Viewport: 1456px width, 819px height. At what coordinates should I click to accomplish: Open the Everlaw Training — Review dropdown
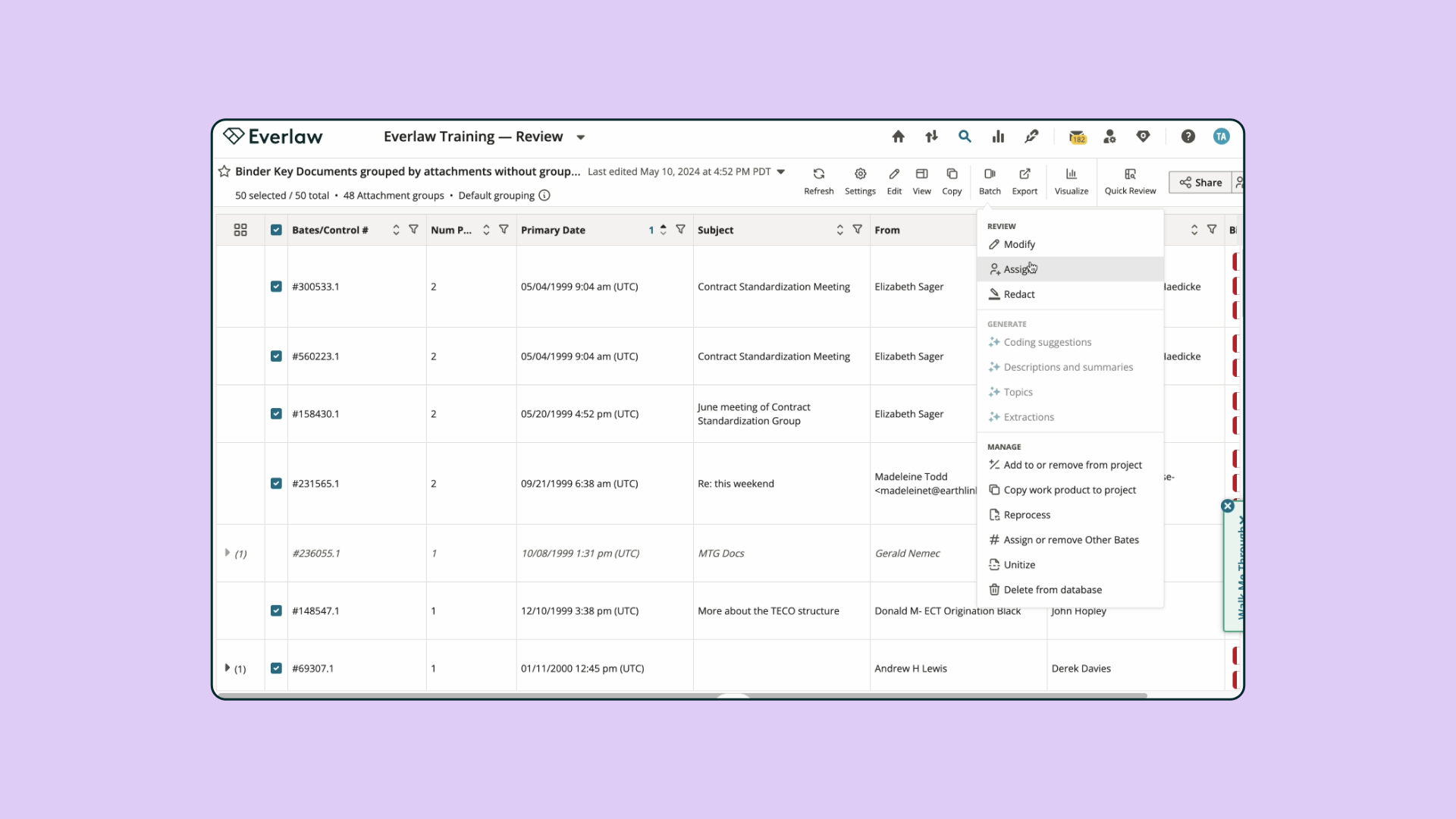point(580,137)
